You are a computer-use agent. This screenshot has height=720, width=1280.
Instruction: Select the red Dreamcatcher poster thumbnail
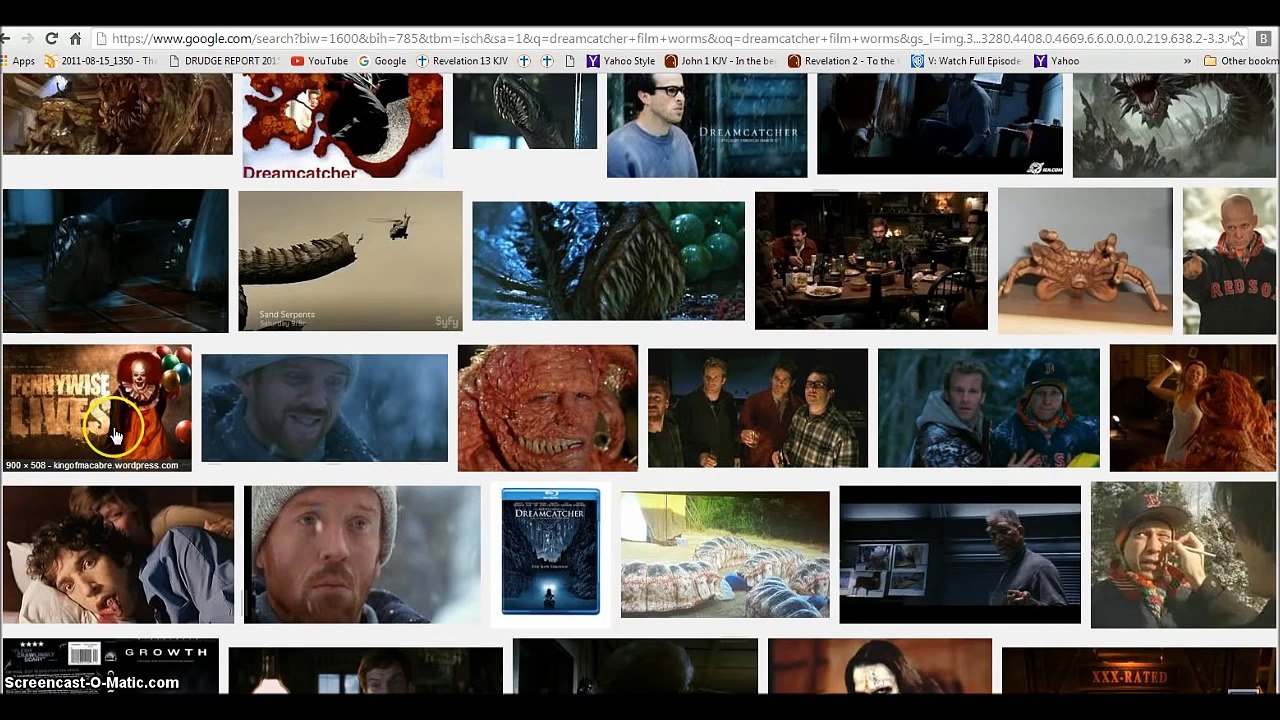pyautogui.click(x=342, y=127)
